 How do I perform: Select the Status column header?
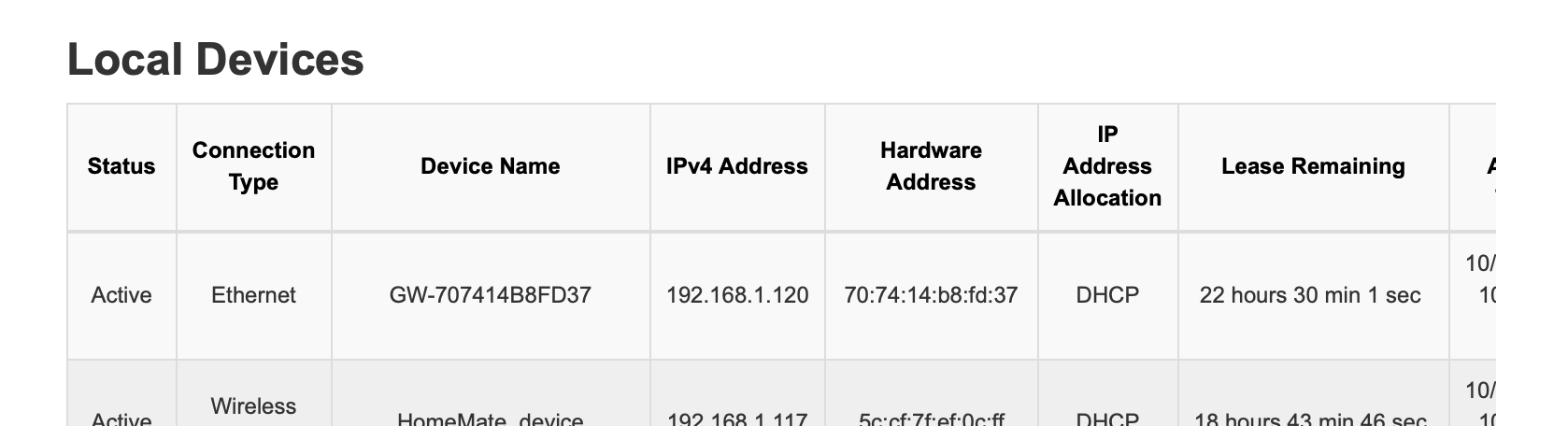121,166
